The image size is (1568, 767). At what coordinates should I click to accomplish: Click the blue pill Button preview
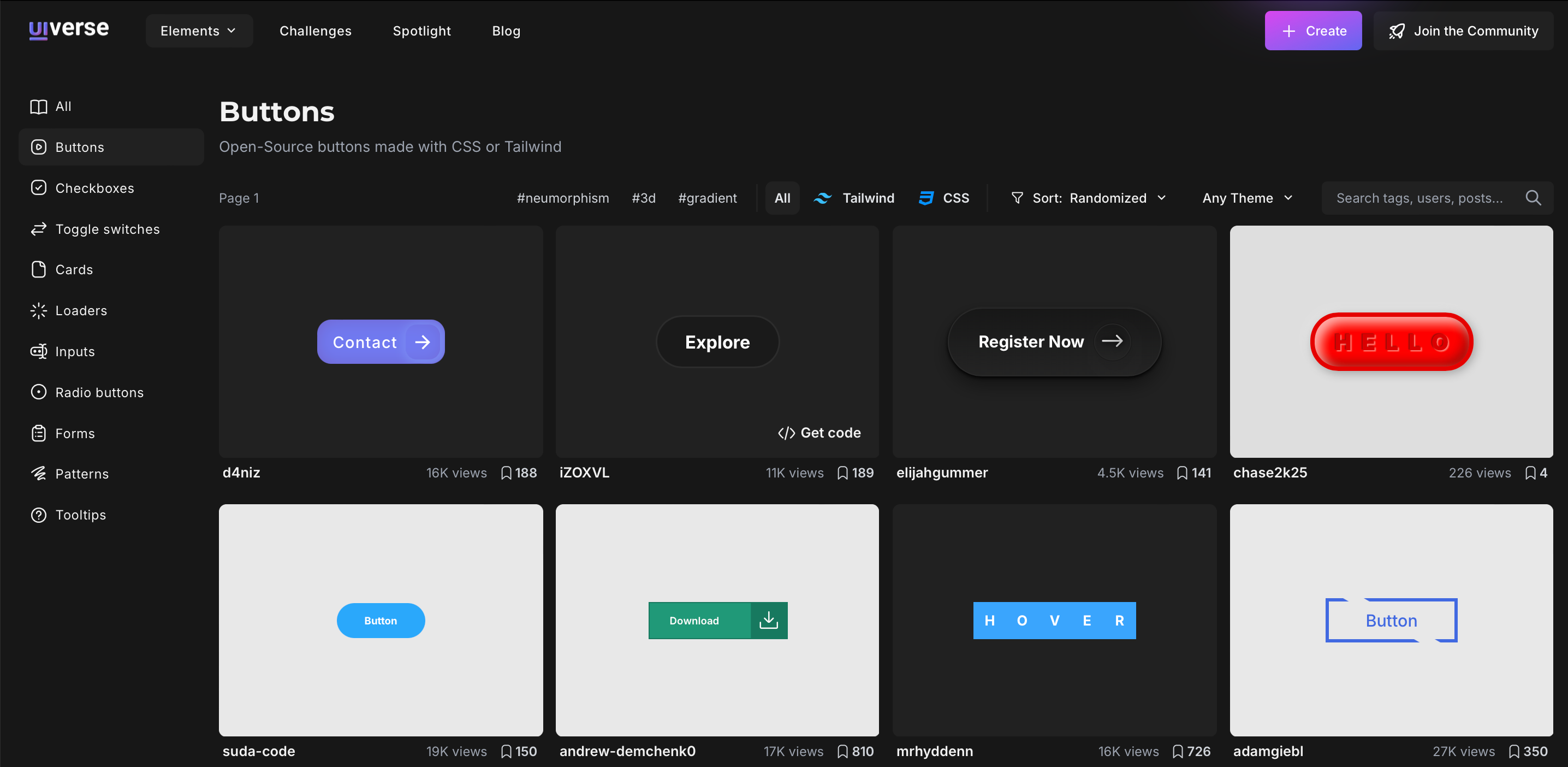tap(381, 620)
